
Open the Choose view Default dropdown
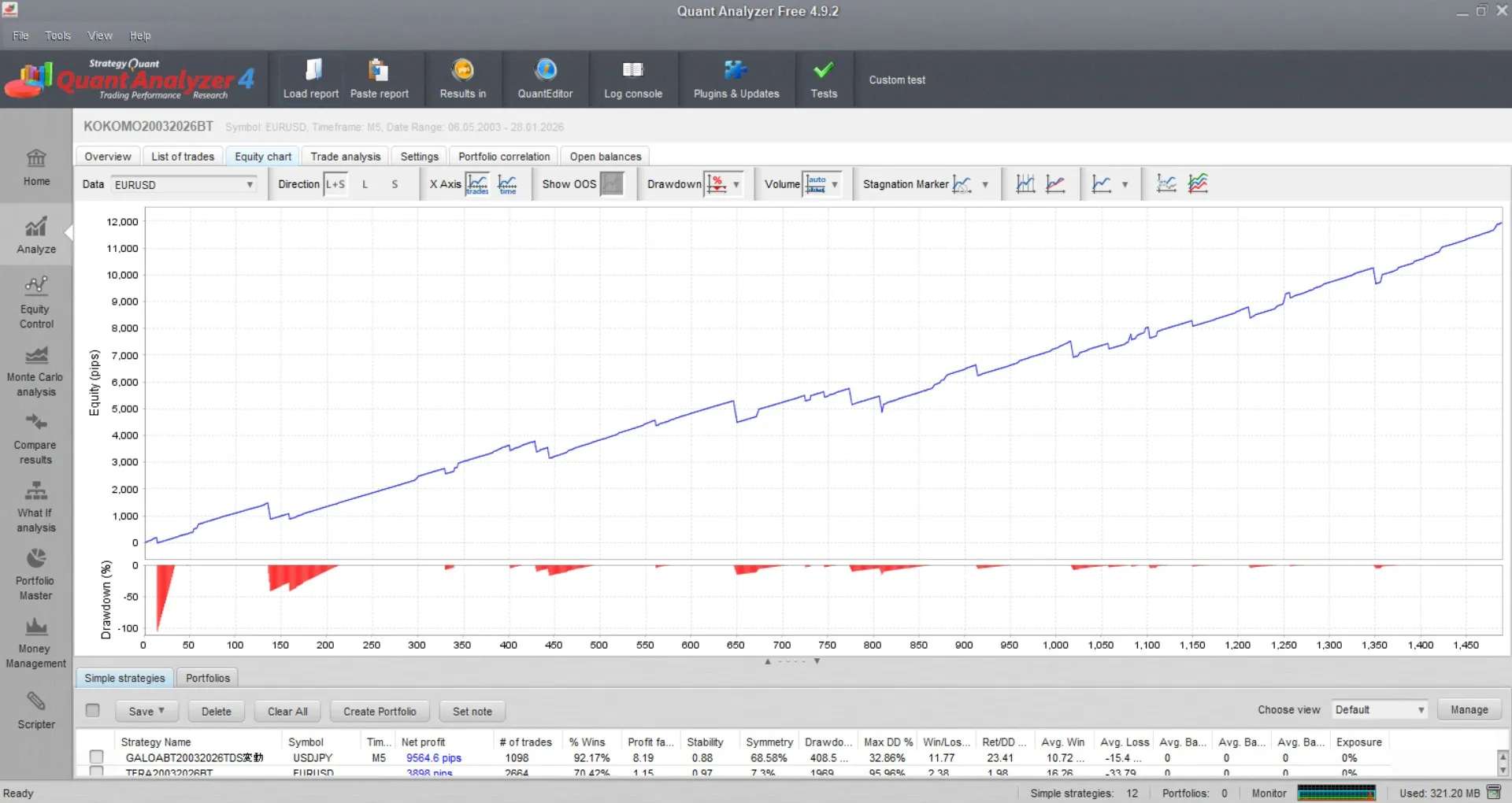1380,710
